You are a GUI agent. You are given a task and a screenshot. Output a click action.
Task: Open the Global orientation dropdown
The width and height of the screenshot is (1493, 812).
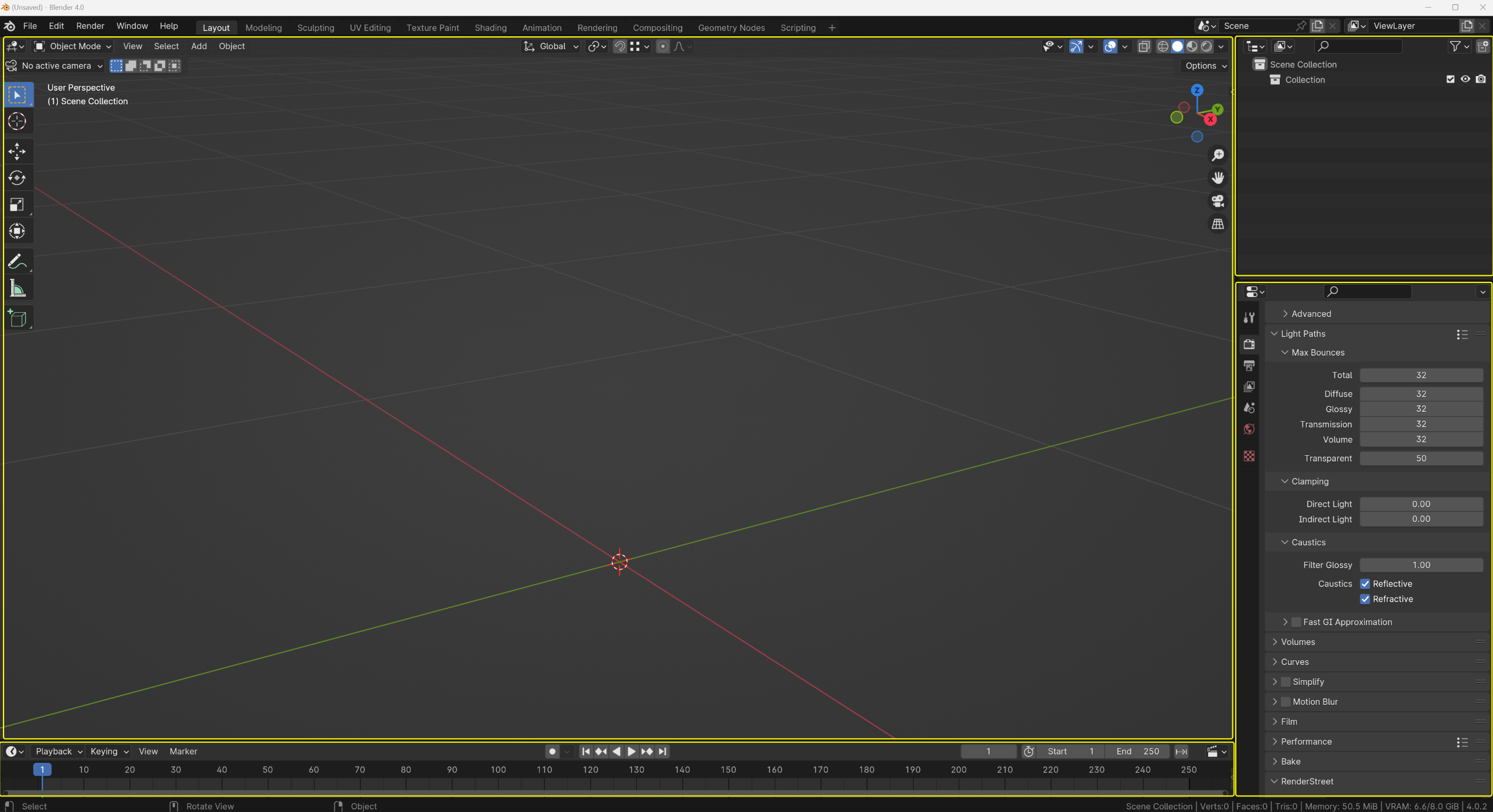(551, 46)
